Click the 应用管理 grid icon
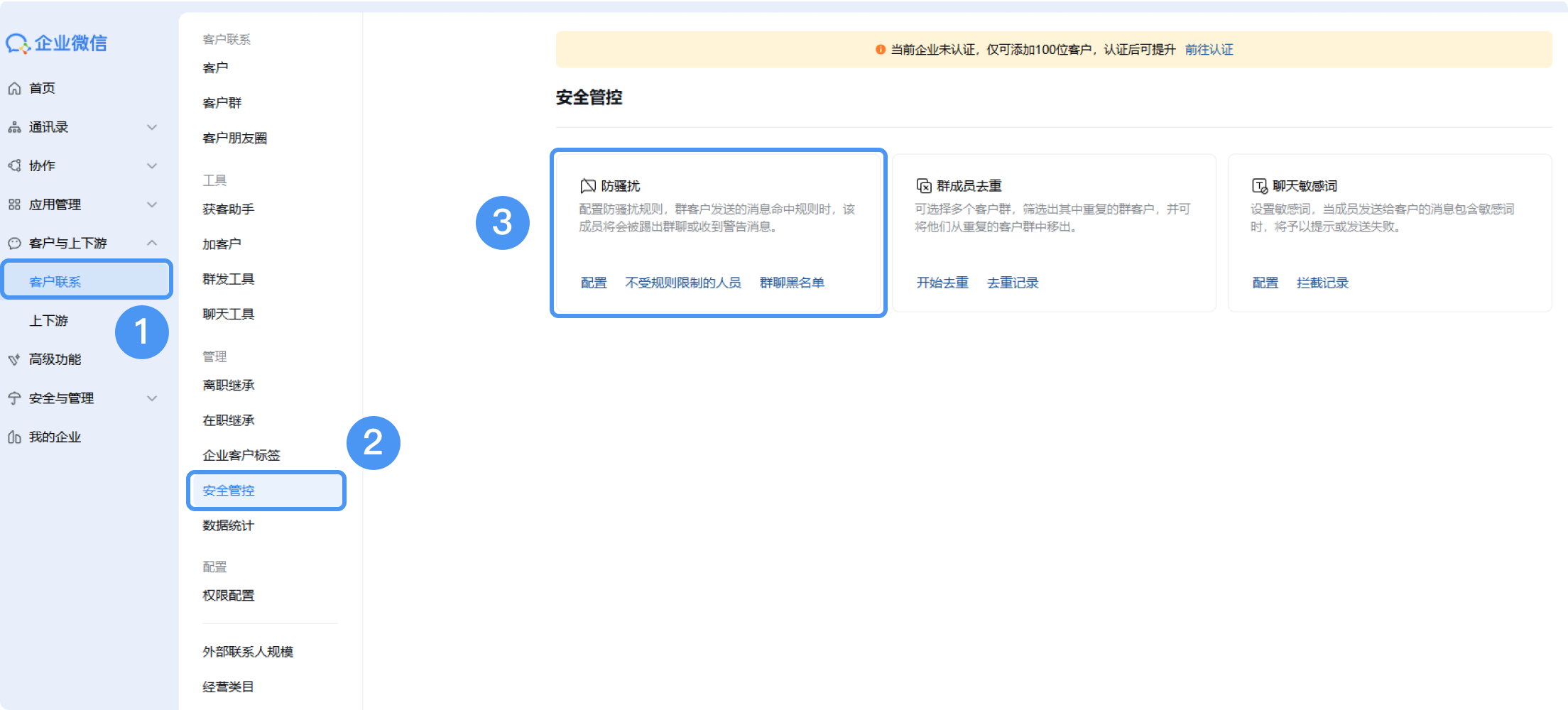This screenshot has height=710, width=1568. (x=14, y=205)
